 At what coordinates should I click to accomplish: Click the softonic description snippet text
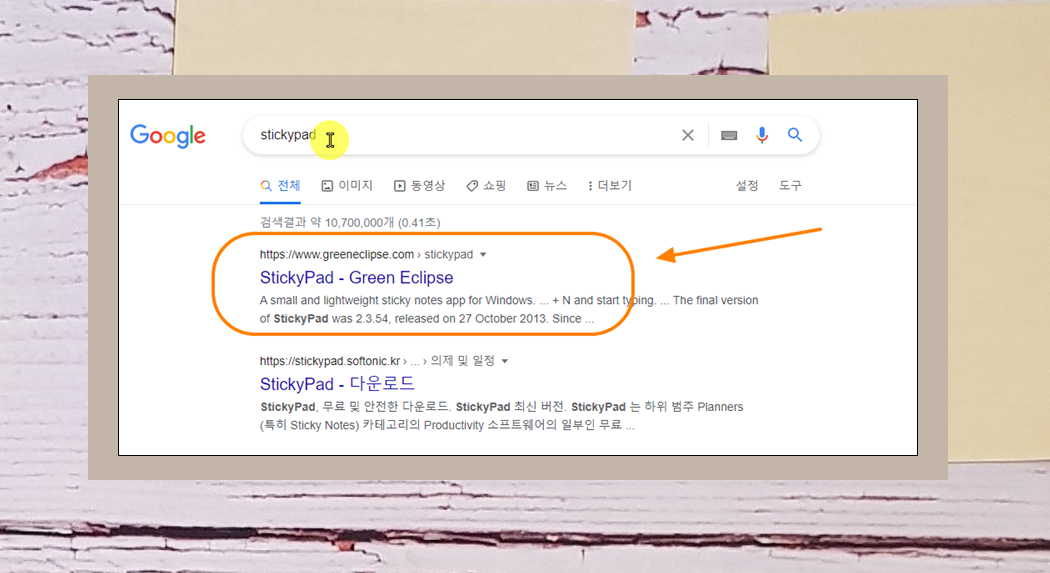click(x=502, y=416)
